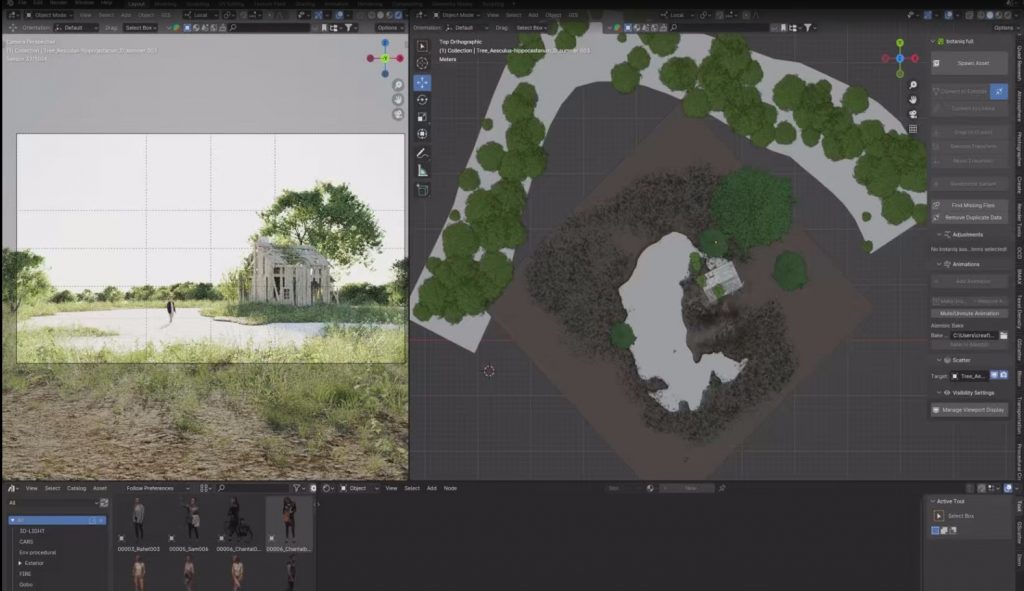Select the Annotate tool in the right viewport

(x=423, y=153)
